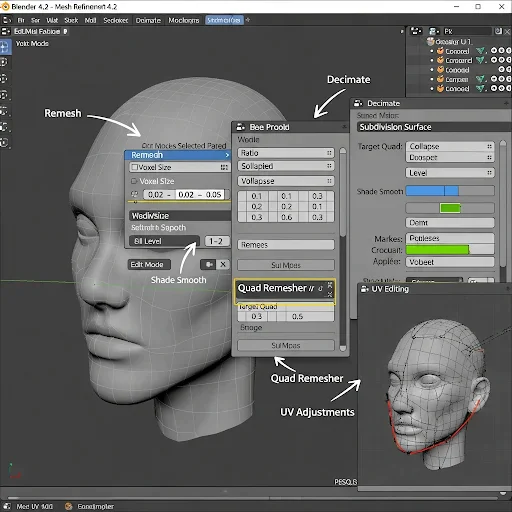Click the icon button left of the X button
The width and height of the screenshot is (512, 512).
tap(208, 265)
